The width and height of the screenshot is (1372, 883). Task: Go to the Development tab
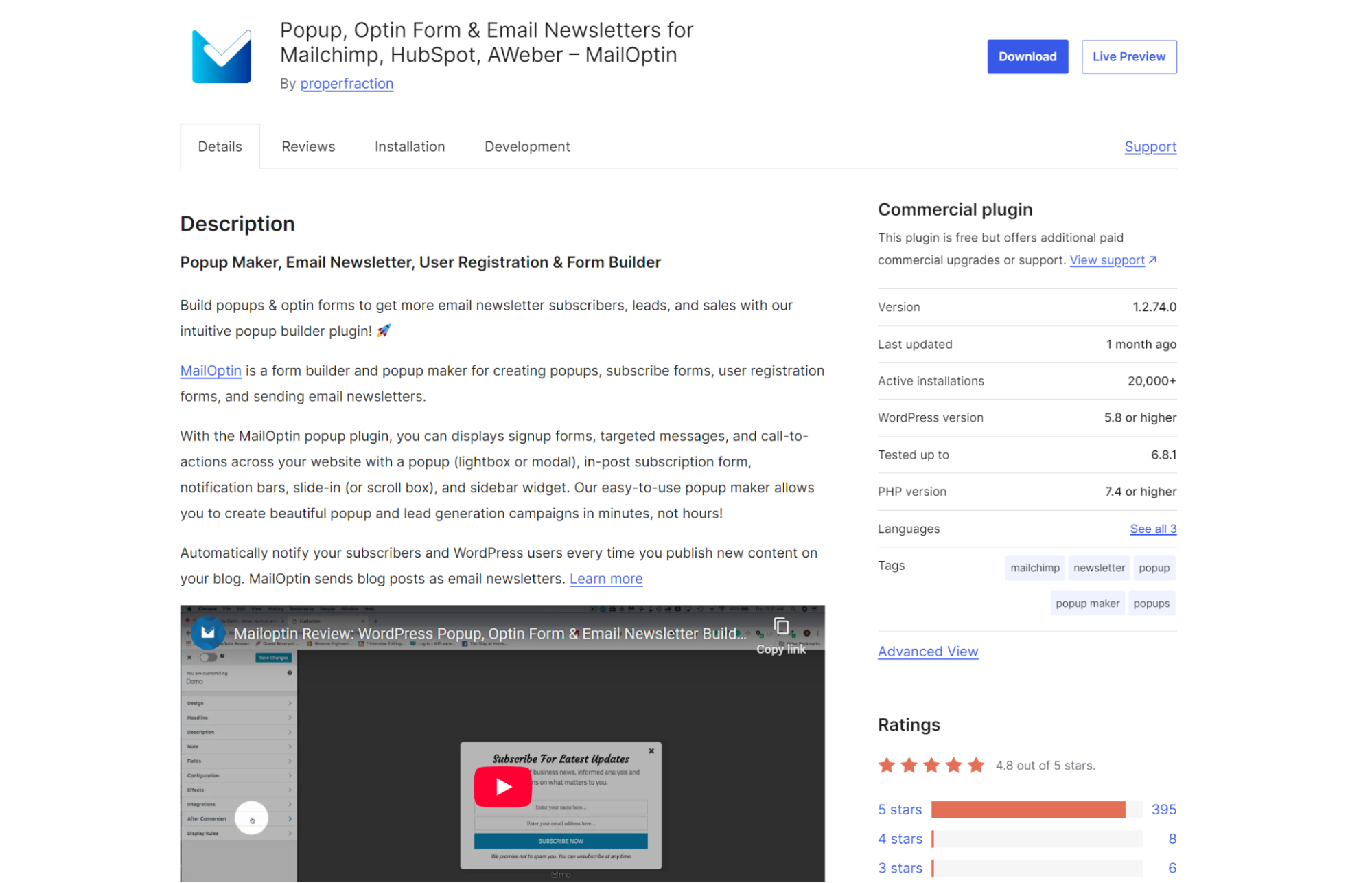click(527, 146)
